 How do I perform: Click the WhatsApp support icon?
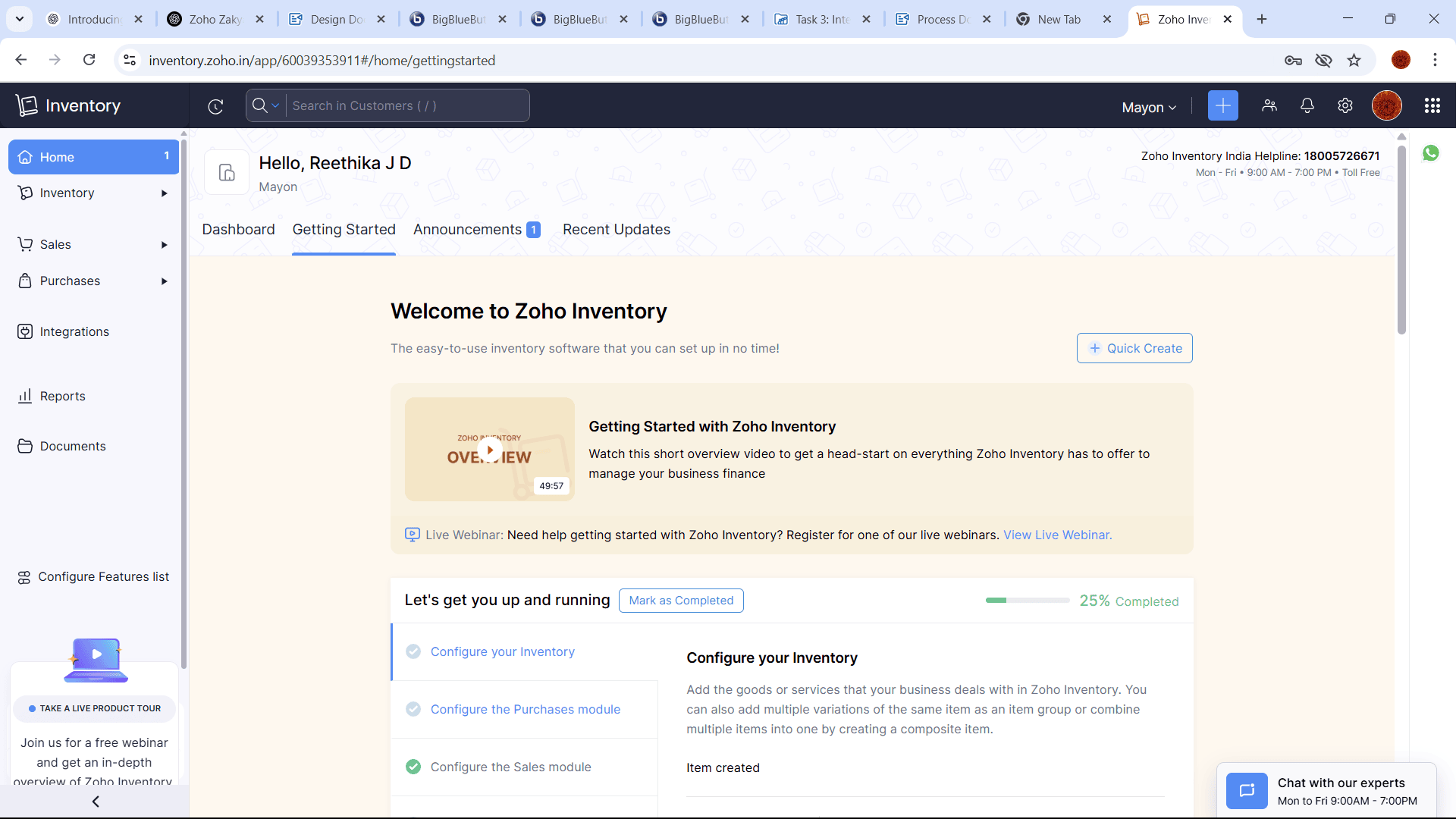[1431, 153]
